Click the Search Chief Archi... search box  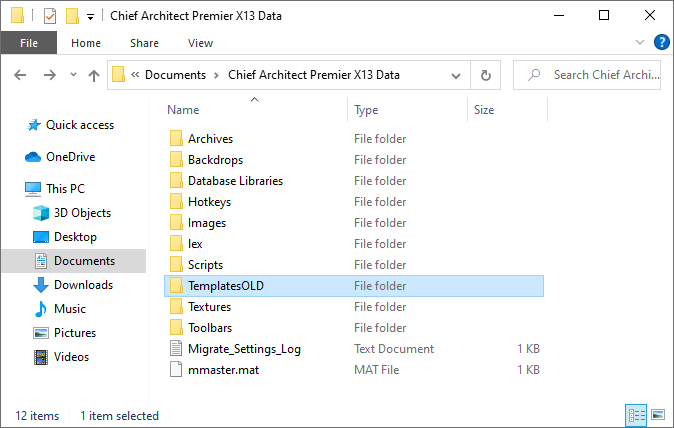[x=587, y=75]
